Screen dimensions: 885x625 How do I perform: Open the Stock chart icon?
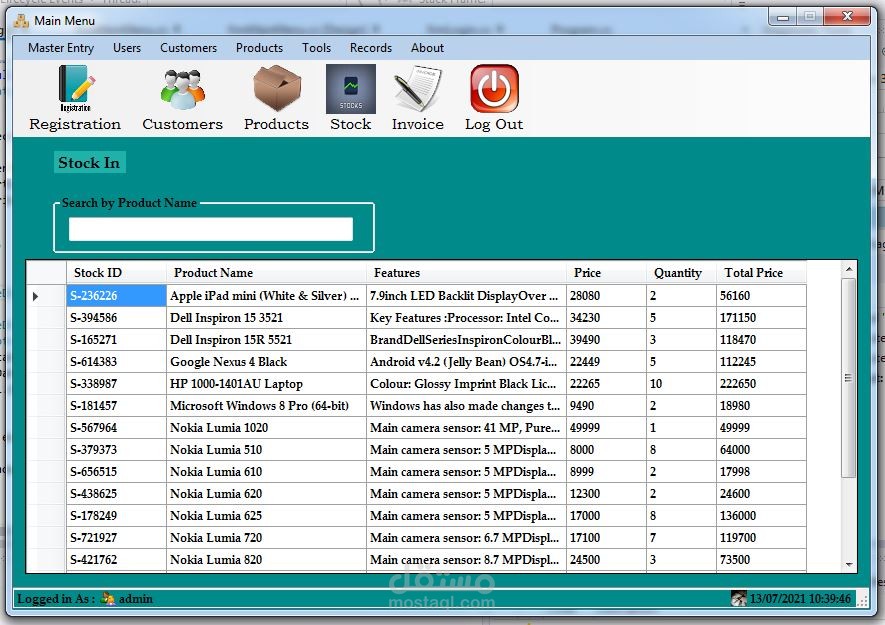(351, 89)
